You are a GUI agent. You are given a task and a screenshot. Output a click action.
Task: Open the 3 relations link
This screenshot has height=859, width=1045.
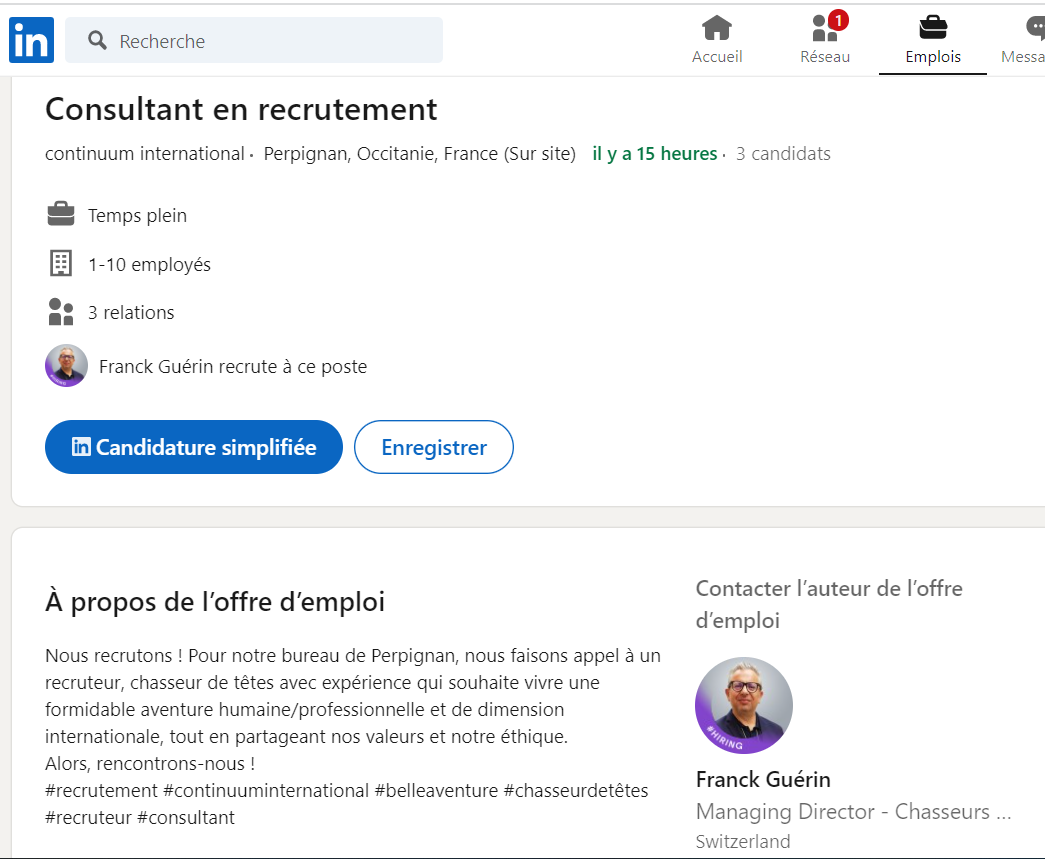[x=131, y=313]
